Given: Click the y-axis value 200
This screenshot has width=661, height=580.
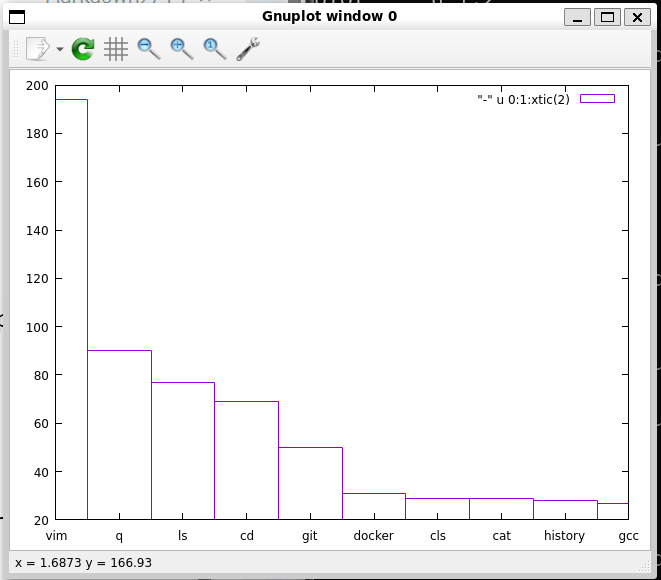Looking at the screenshot, I should tap(37, 86).
